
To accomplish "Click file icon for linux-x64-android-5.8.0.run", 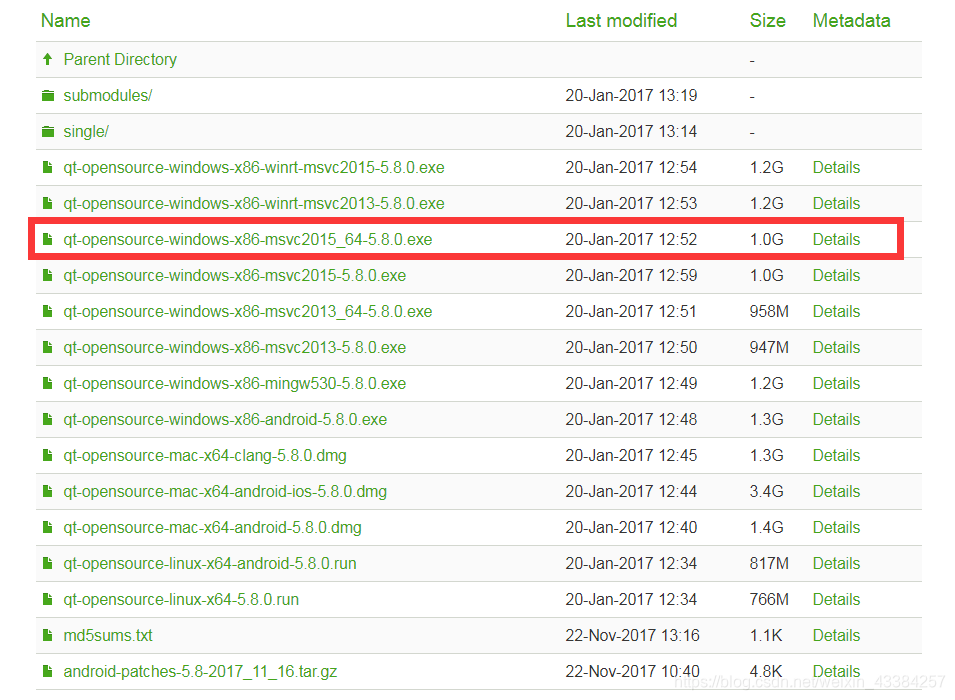I will point(48,563).
